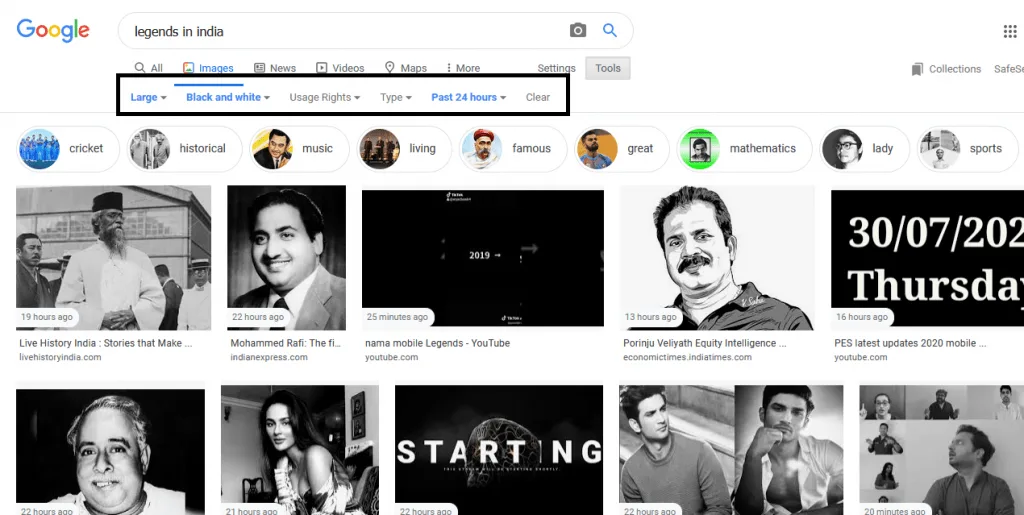1024x515 pixels.
Task: Expand the Past 24 hours time dropdown
Action: (x=468, y=97)
